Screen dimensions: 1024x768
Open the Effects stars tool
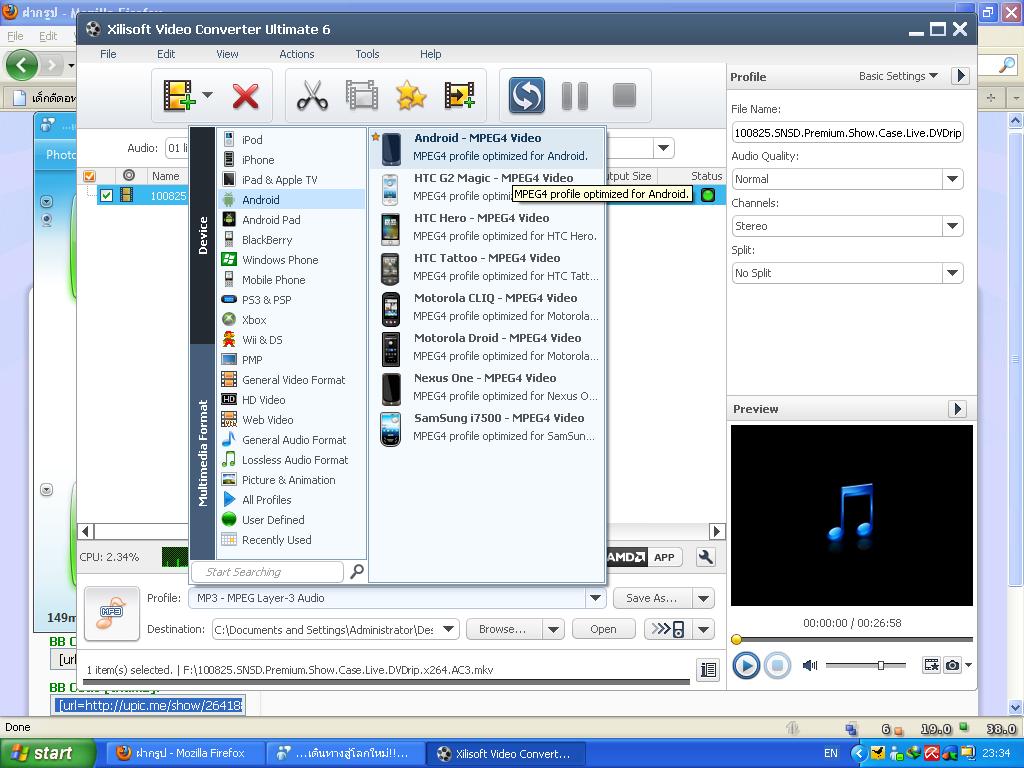pyautogui.click(x=411, y=95)
